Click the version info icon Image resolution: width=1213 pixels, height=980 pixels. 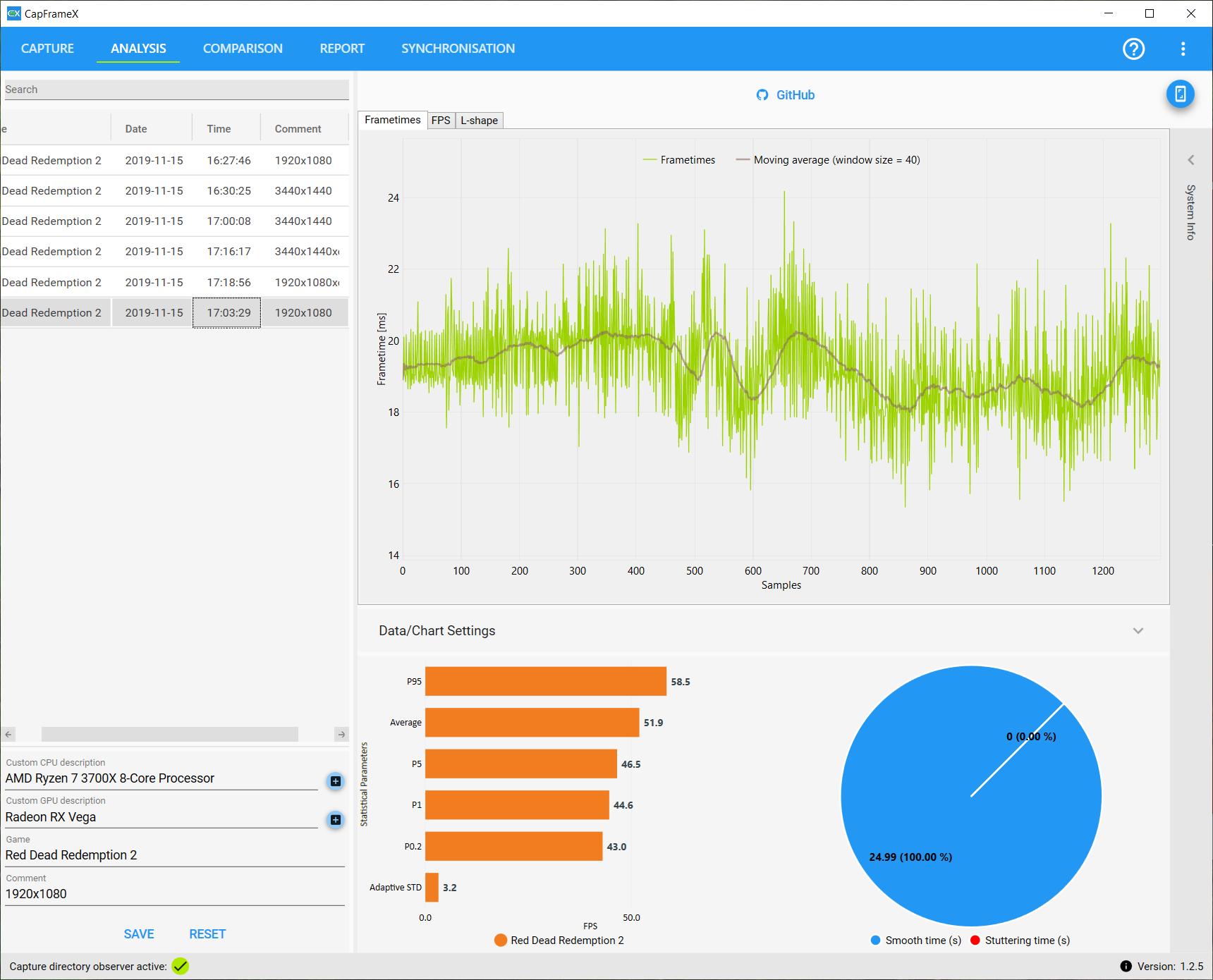pyautogui.click(x=1126, y=967)
